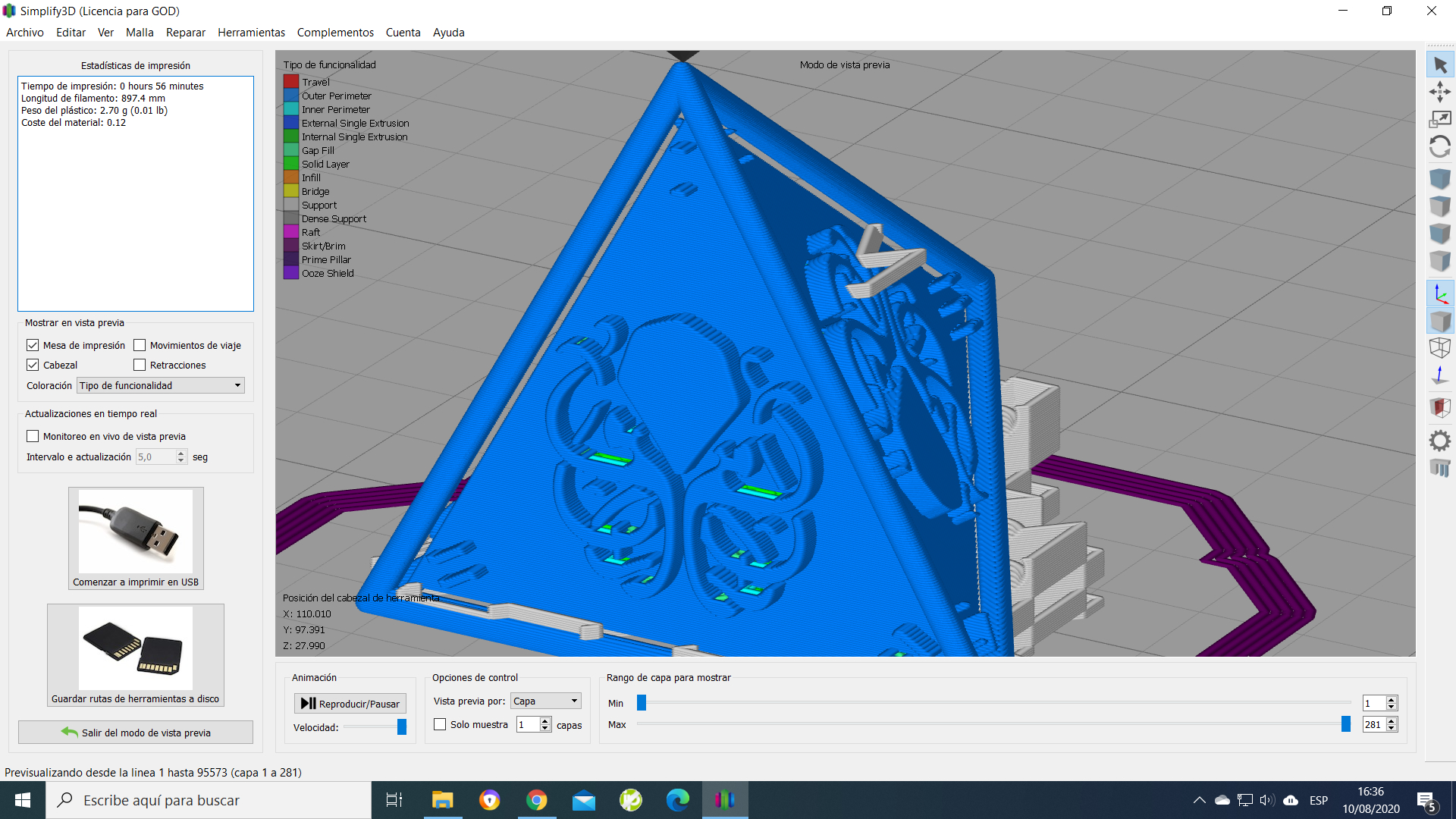Open the Herramientas menu

click(x=251, y=33)
